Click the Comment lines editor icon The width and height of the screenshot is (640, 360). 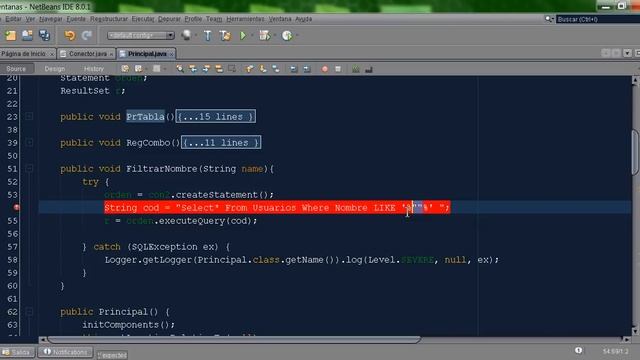pos(356,69)
